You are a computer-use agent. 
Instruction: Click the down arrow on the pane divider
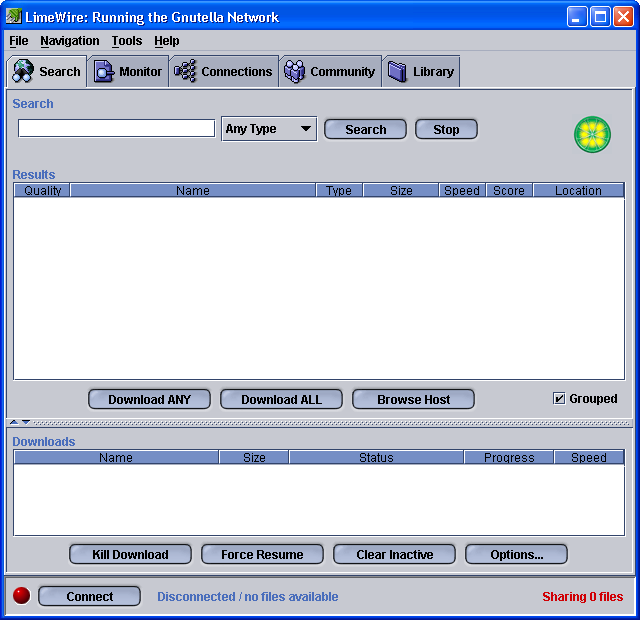(x=26, y=422)
